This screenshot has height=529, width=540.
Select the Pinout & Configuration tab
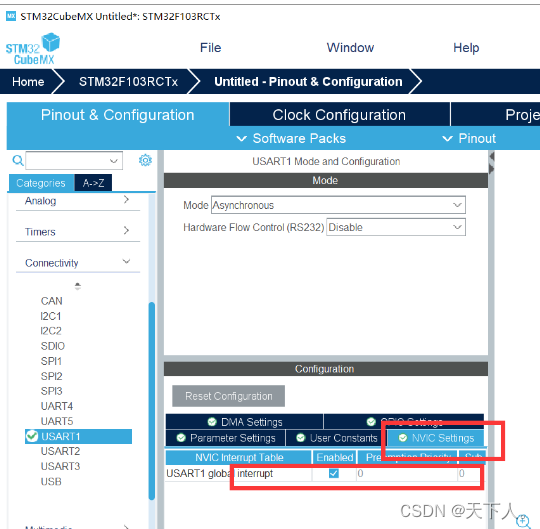point(118,114)
